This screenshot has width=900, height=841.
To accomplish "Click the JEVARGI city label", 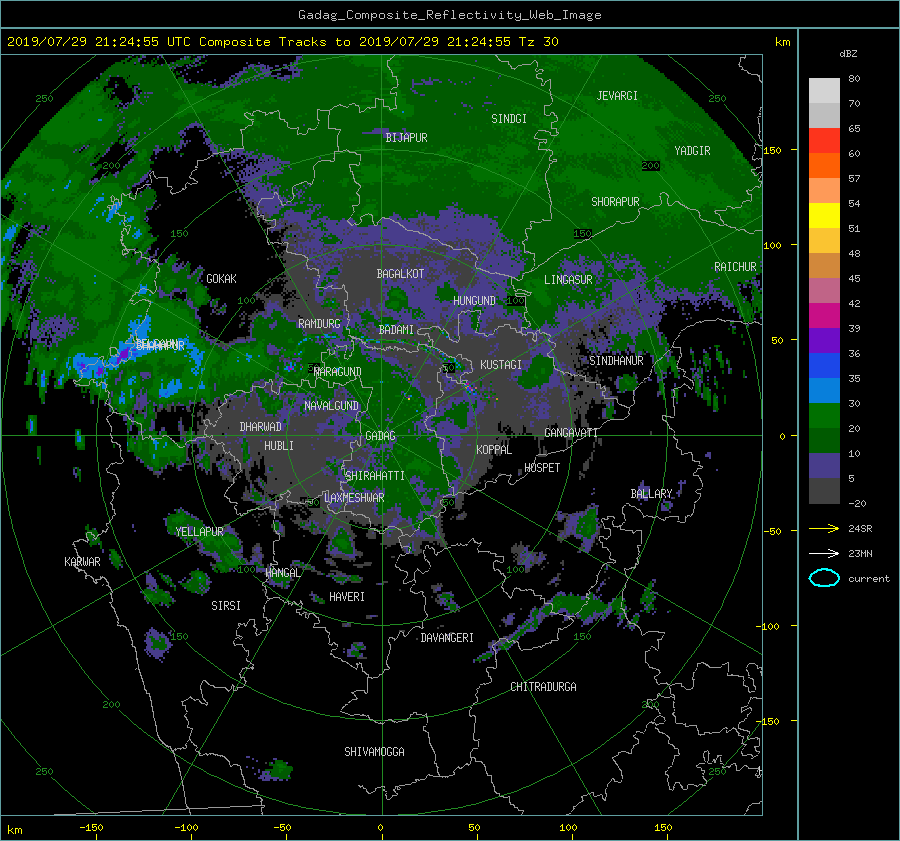I will point(617,96).
